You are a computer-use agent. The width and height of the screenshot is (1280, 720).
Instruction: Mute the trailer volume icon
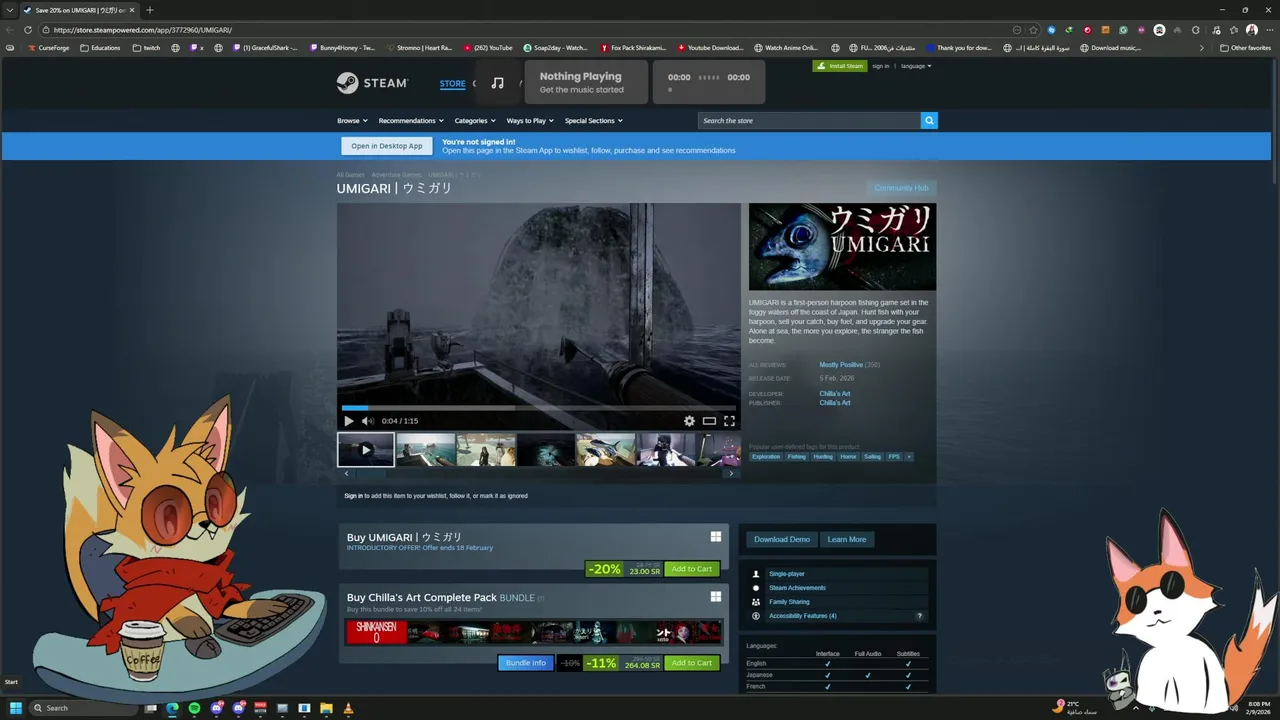coord(367,421)
